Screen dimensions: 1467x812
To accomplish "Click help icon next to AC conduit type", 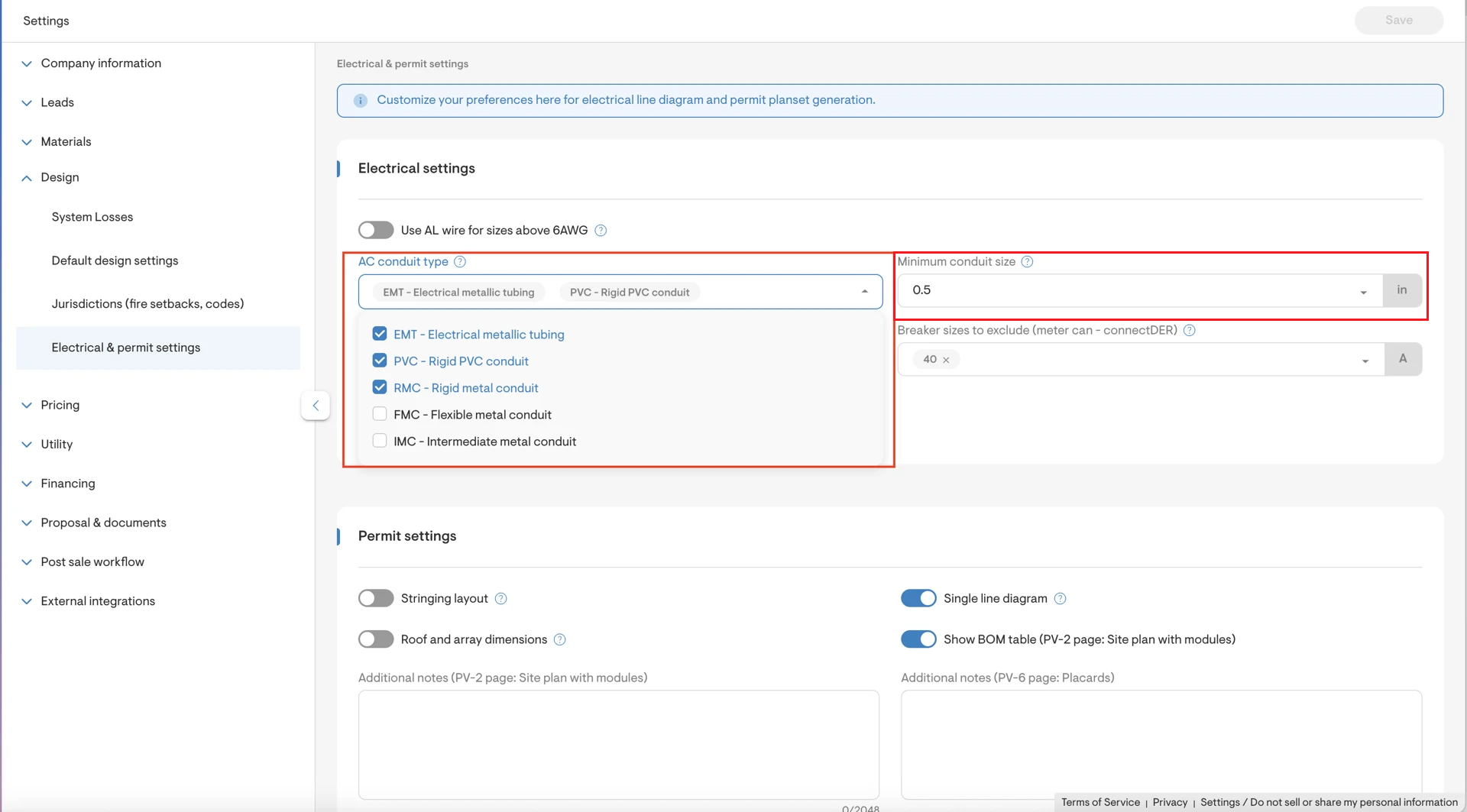I will tap(460, 262).
